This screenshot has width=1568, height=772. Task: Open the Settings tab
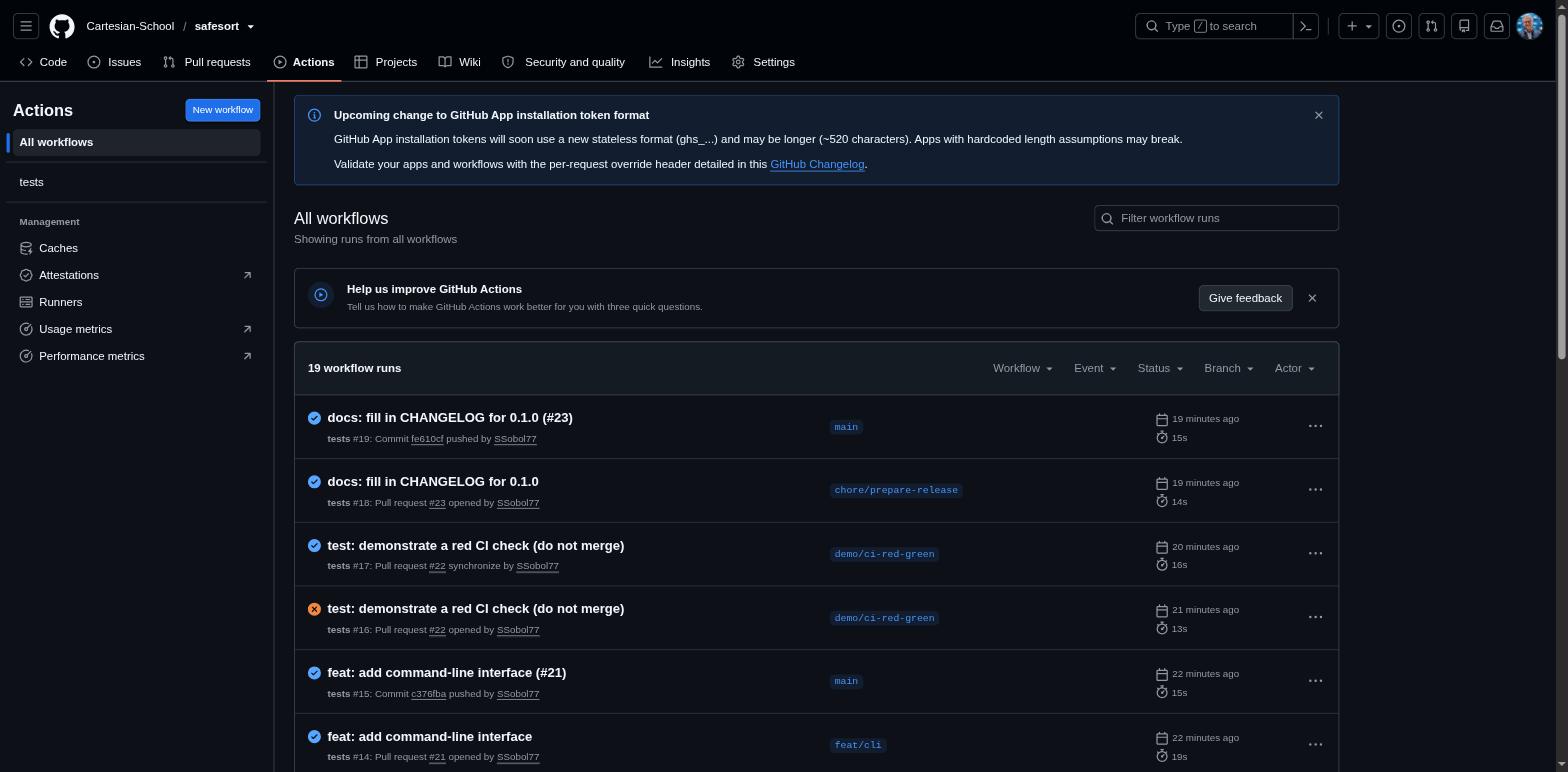pyautogui.click(x=763, y=62)
